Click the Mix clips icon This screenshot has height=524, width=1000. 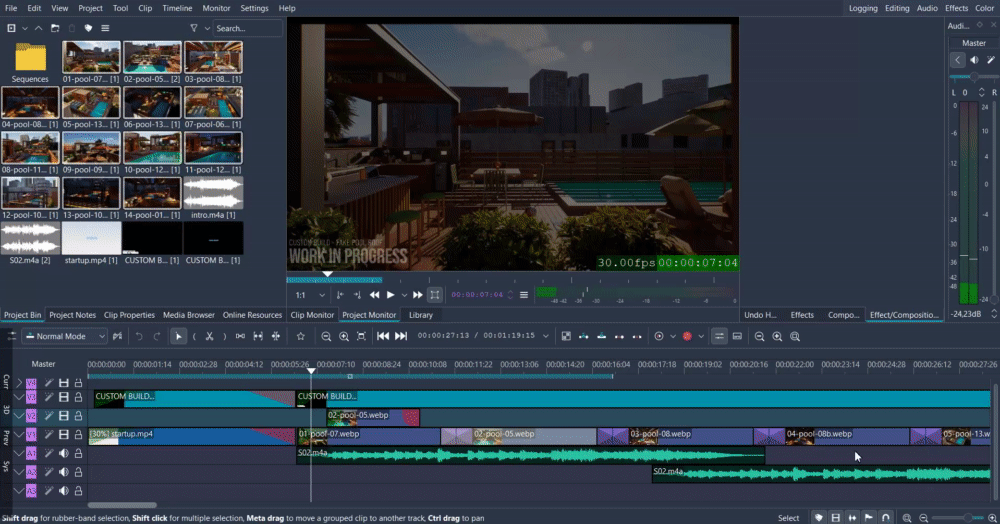566,336
